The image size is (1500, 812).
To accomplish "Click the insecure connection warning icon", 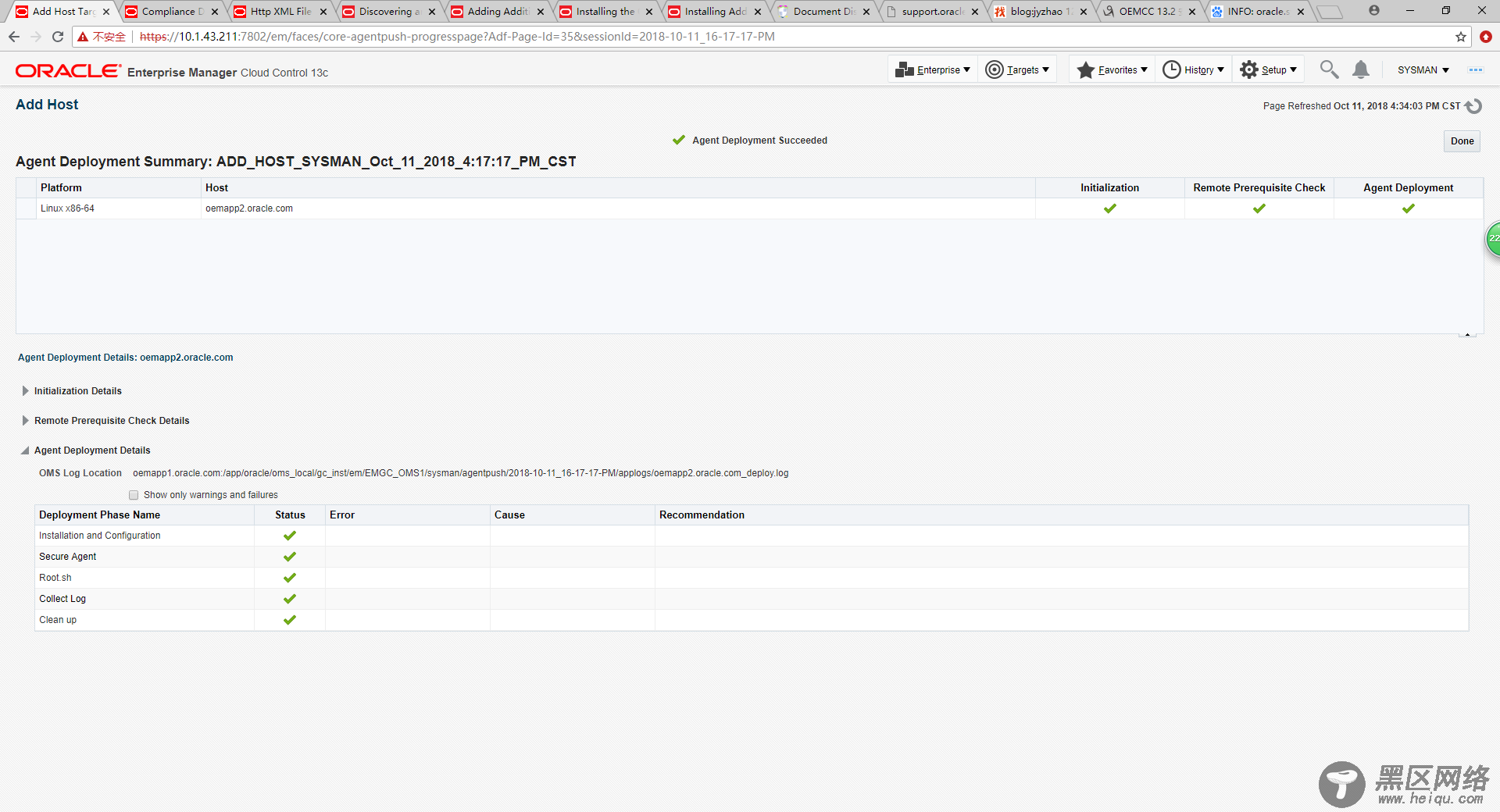I will (x=83, y=37).
